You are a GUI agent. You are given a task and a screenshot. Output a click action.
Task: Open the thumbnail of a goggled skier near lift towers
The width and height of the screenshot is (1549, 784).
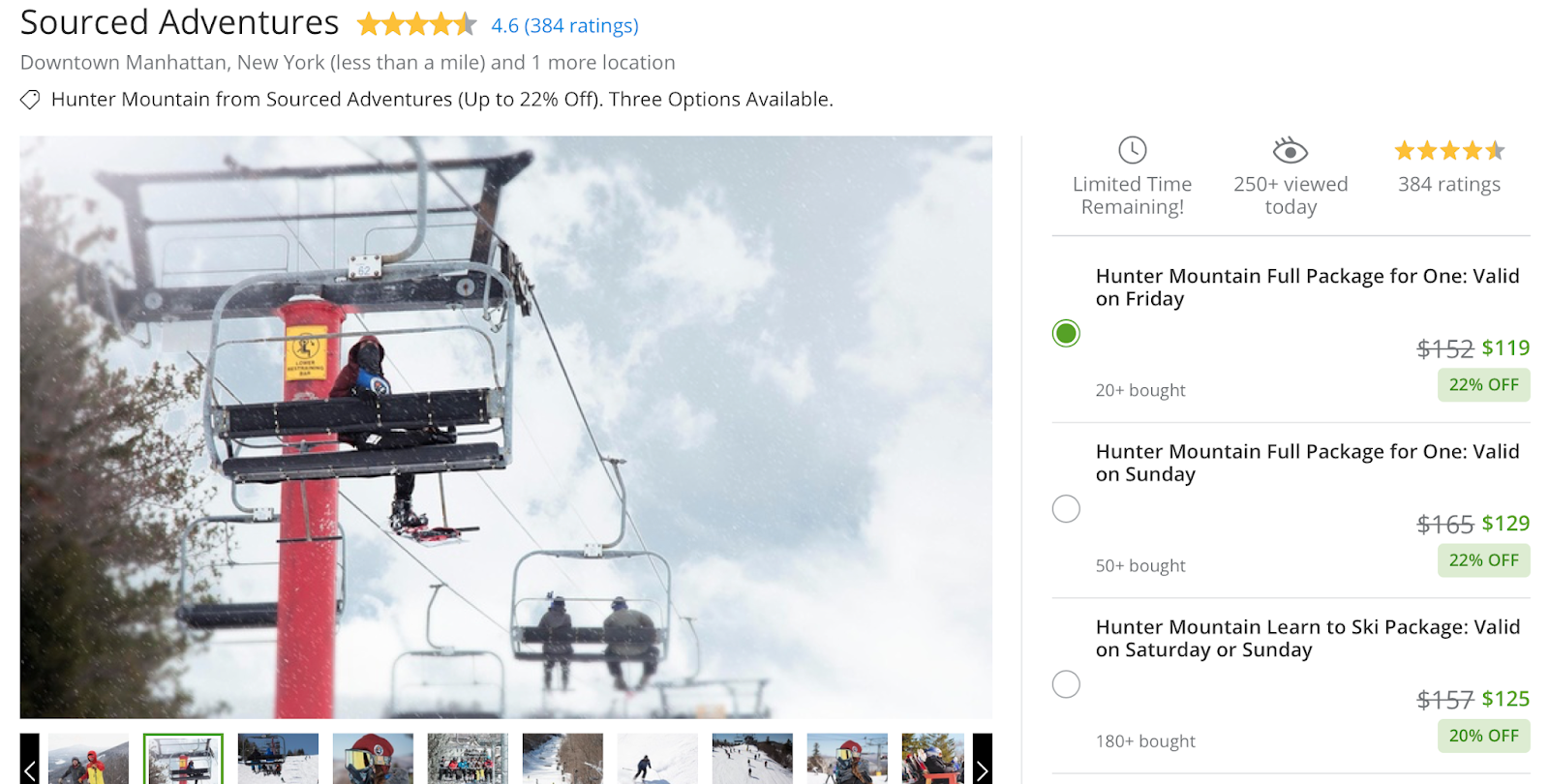[x=847, y=759]
